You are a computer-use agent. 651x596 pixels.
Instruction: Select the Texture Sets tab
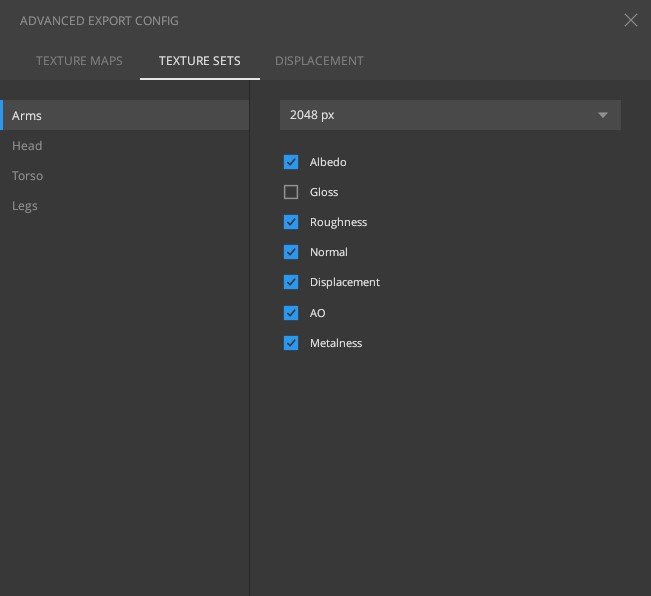coord(200,61)
